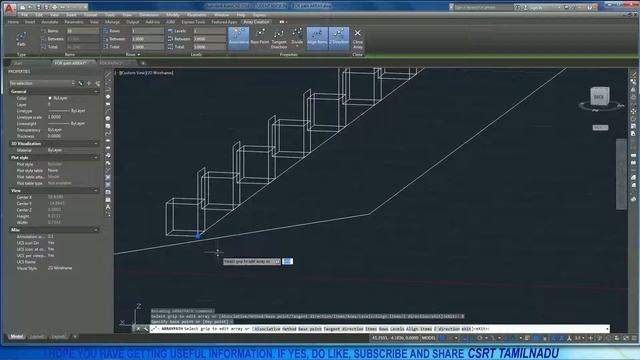Click the Base point option in the command line
This screenshot has width=640, height=360.
click(310, 329)
